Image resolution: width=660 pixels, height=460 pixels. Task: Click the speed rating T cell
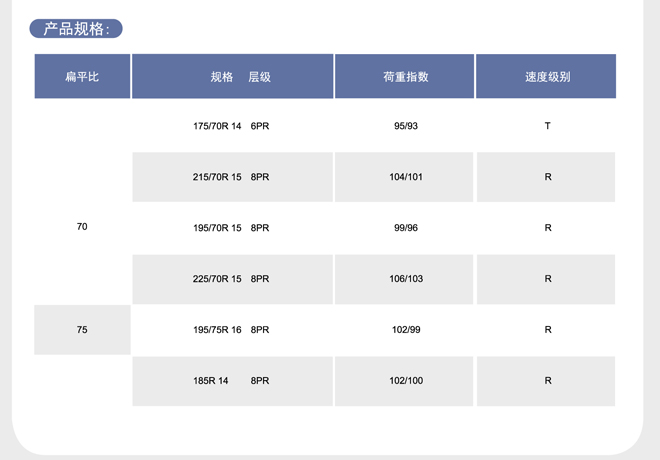tap(546, 126)
